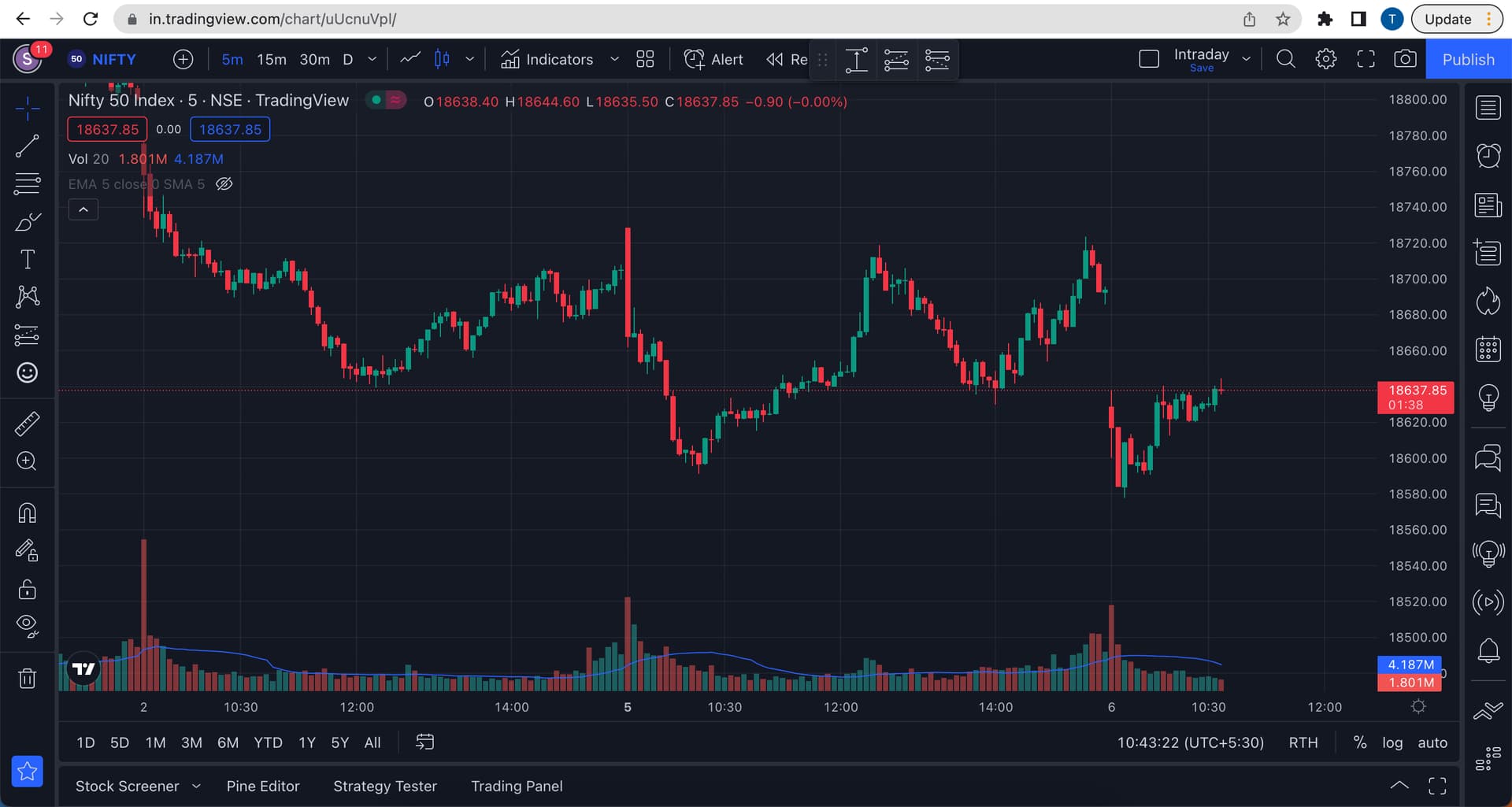Select the 30m timeframe
The width and height of the screenshot is (1512, 807).
[315, 59]
